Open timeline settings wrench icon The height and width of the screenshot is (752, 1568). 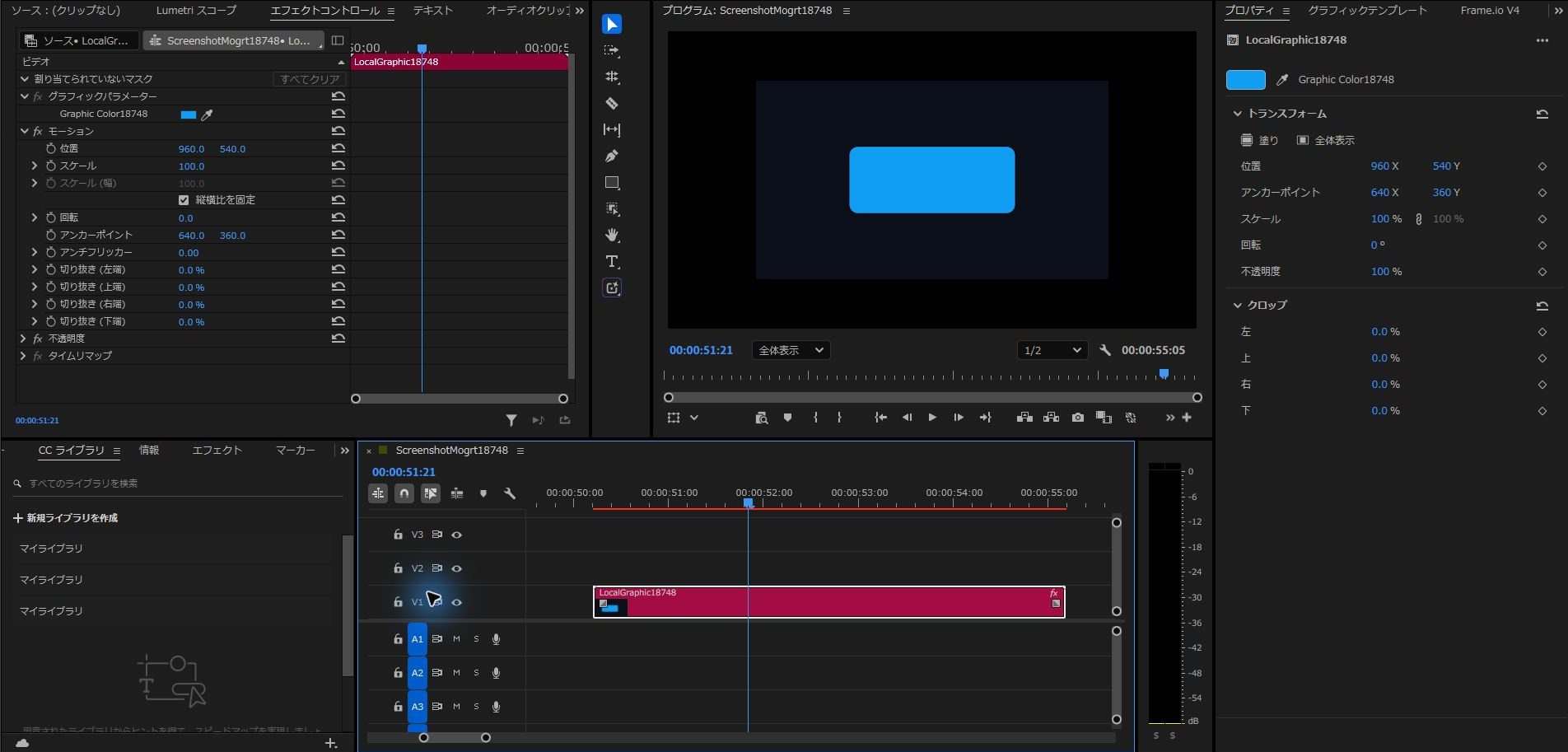click(x=510, y=493)
